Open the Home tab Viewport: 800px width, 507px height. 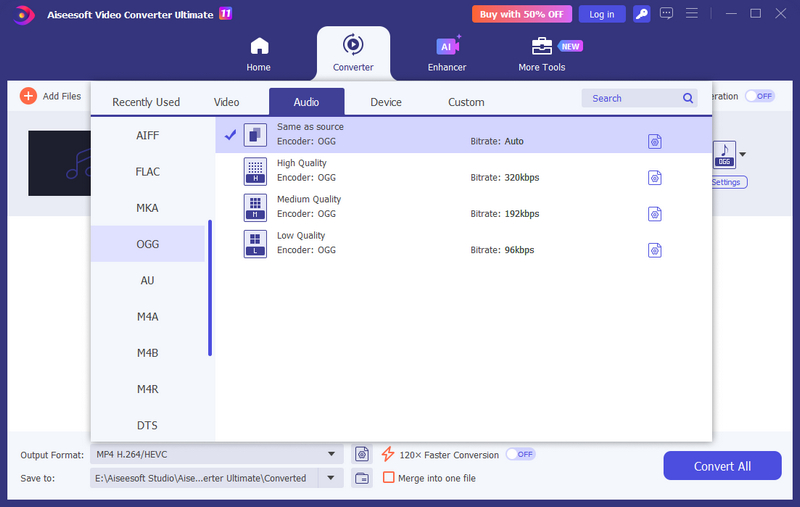pos(259,54)
